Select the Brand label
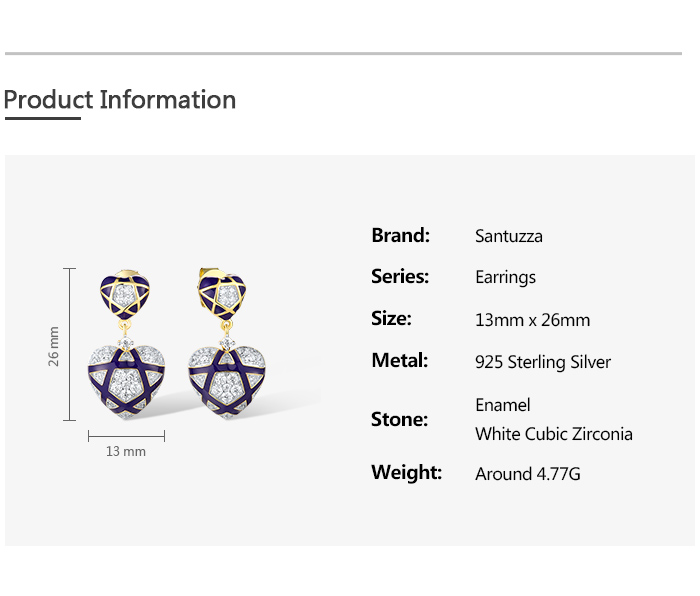The height and width of the screenshot is (596, 700). pos(400,235)
